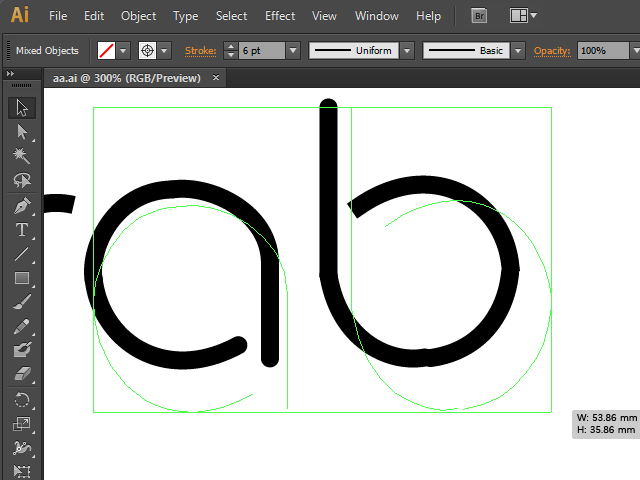Open the stroke weight dropdown
The width and height of the screenshot is (640, 480).
click(x=293, y=51)
